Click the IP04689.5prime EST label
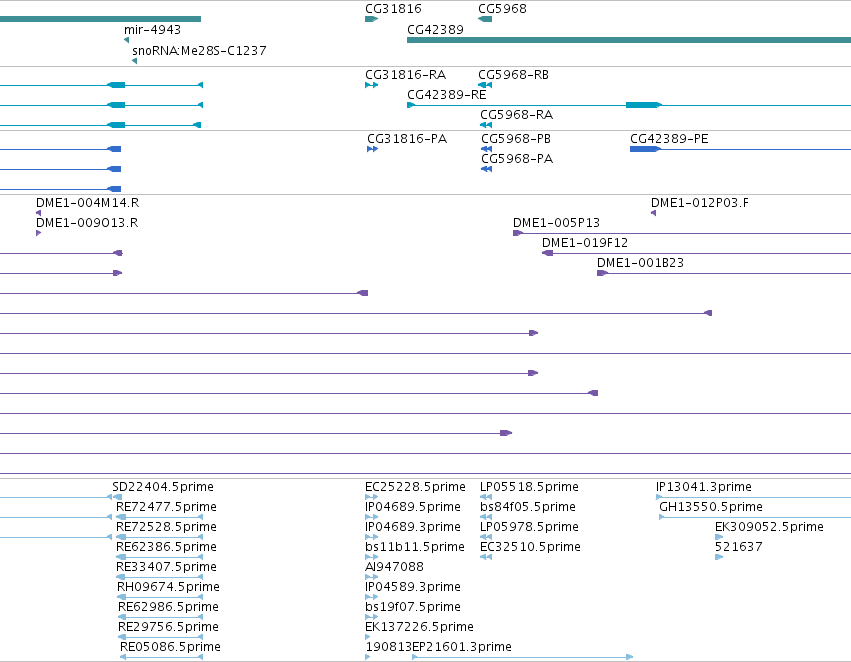 (413, 507)
